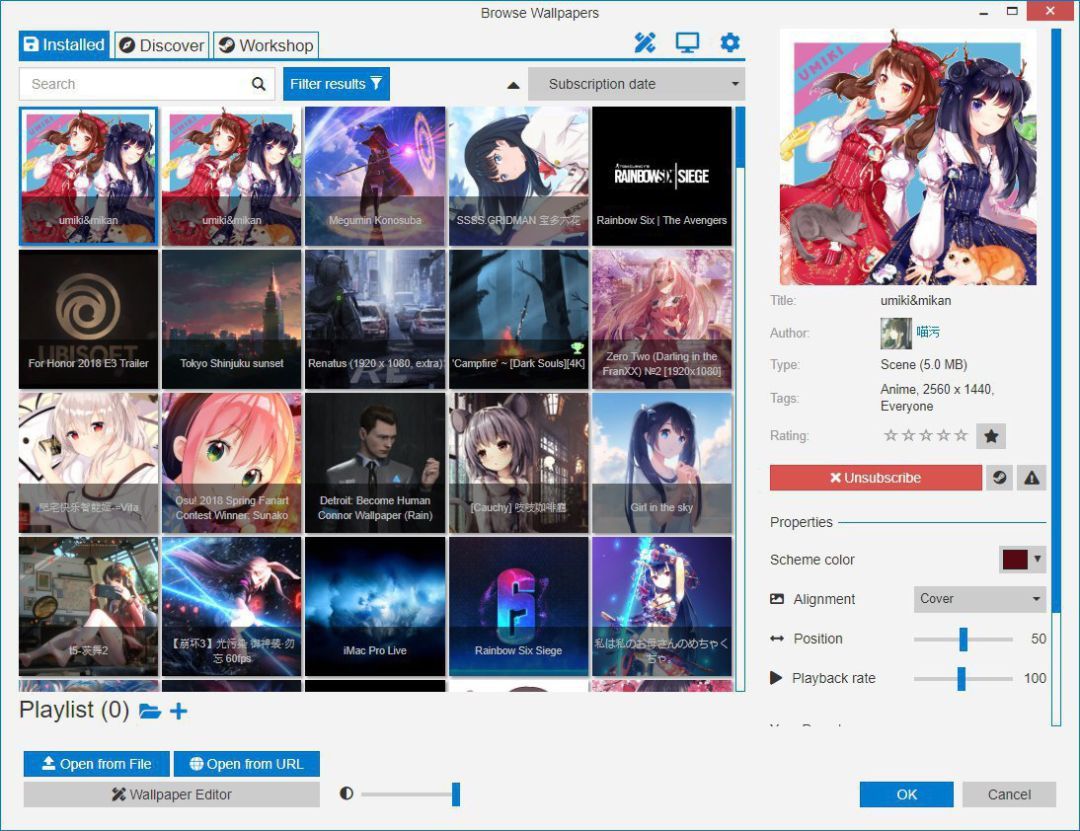Click the bottom brightness slider handle

456,794
